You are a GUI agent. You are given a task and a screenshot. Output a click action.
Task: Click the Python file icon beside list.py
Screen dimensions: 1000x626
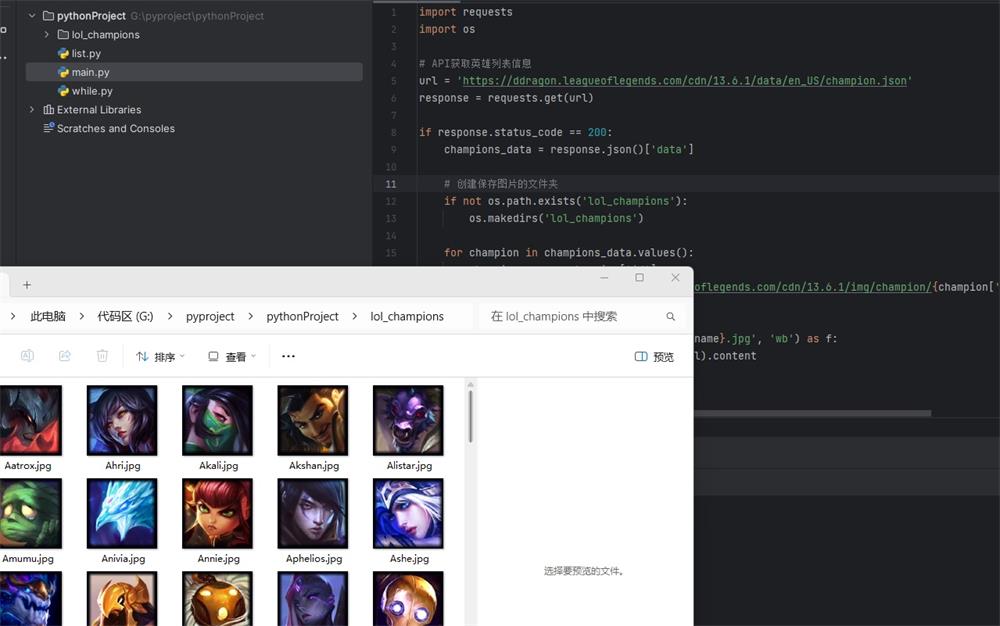(63, 54)
